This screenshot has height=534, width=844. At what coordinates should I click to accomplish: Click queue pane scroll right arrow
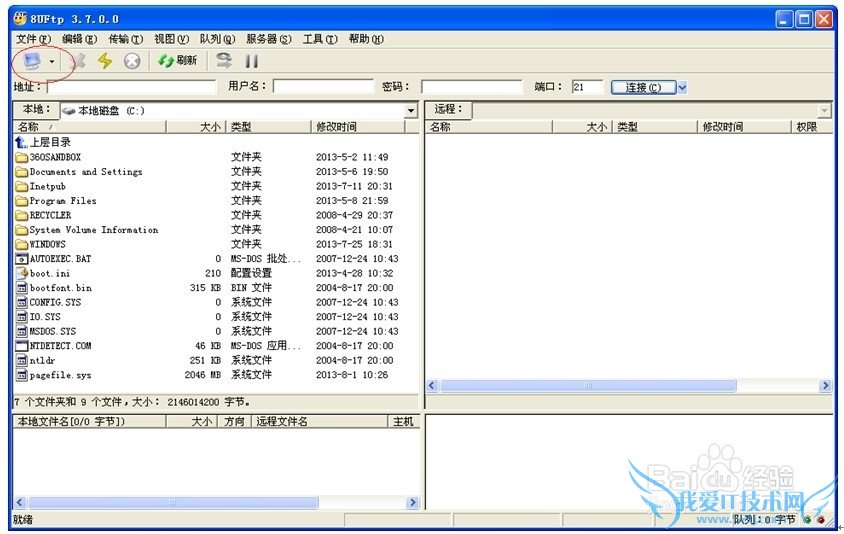412,503
